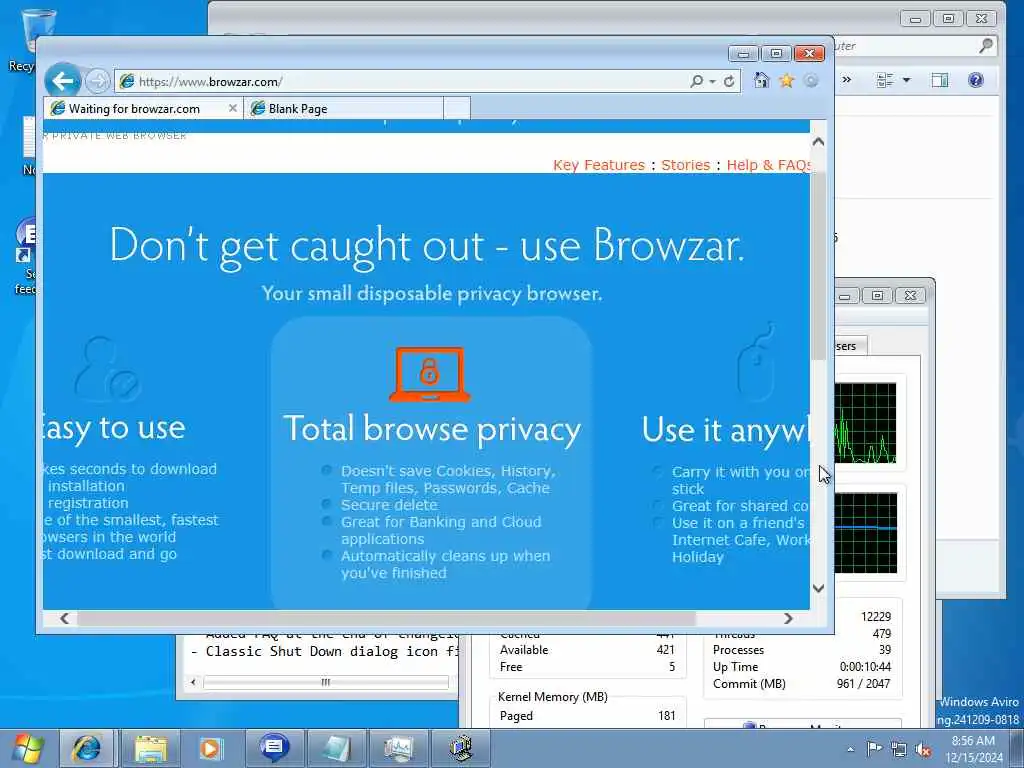This screenshot has width=1024, height=768.
Task: Click the page's vertical scrollbar thumb
Action: coord(818,264)
